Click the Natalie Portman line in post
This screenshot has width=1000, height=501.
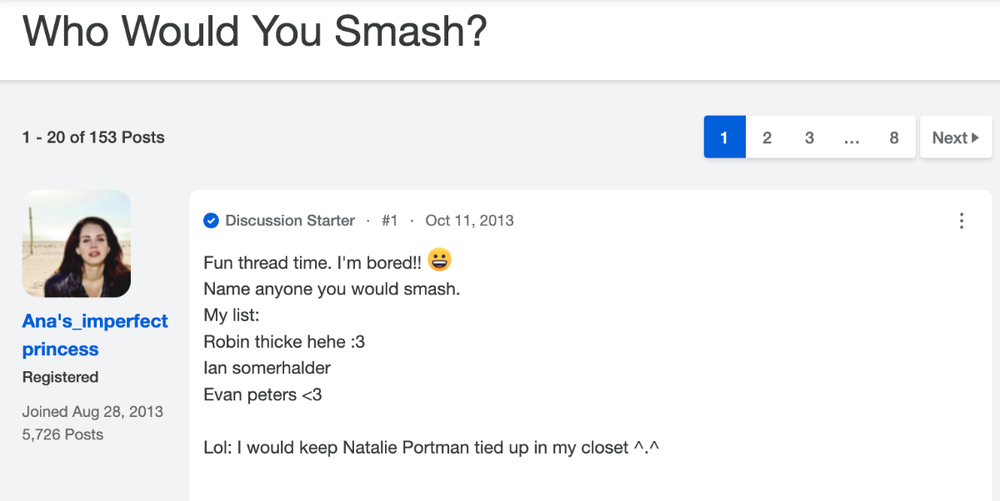pyautogui.click(x=431, y=447)
